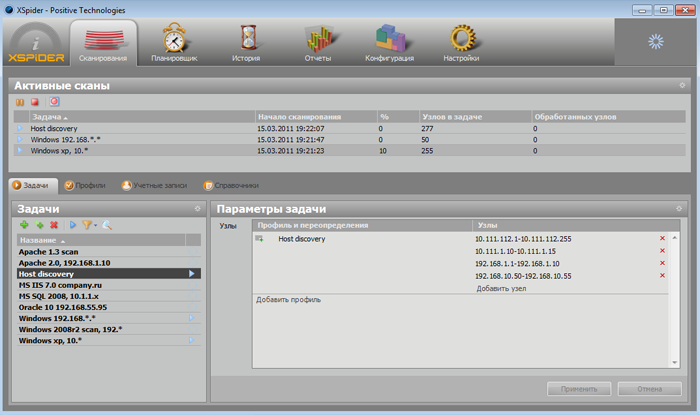700x415 pixels.
Task: Stop the scan with the red stop icon
Action: pos(35,102)
